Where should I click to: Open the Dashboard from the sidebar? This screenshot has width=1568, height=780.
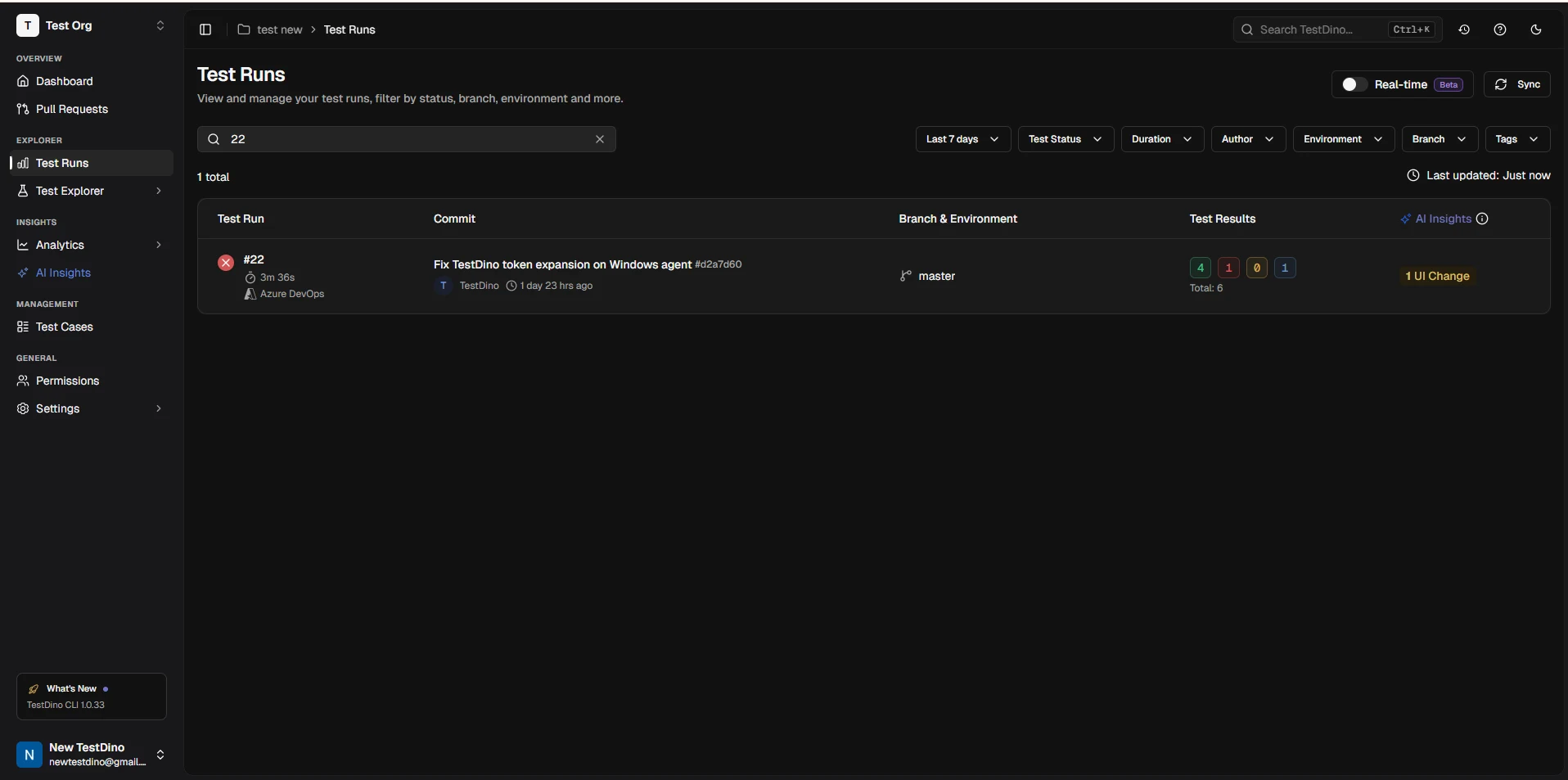[64, 81]
